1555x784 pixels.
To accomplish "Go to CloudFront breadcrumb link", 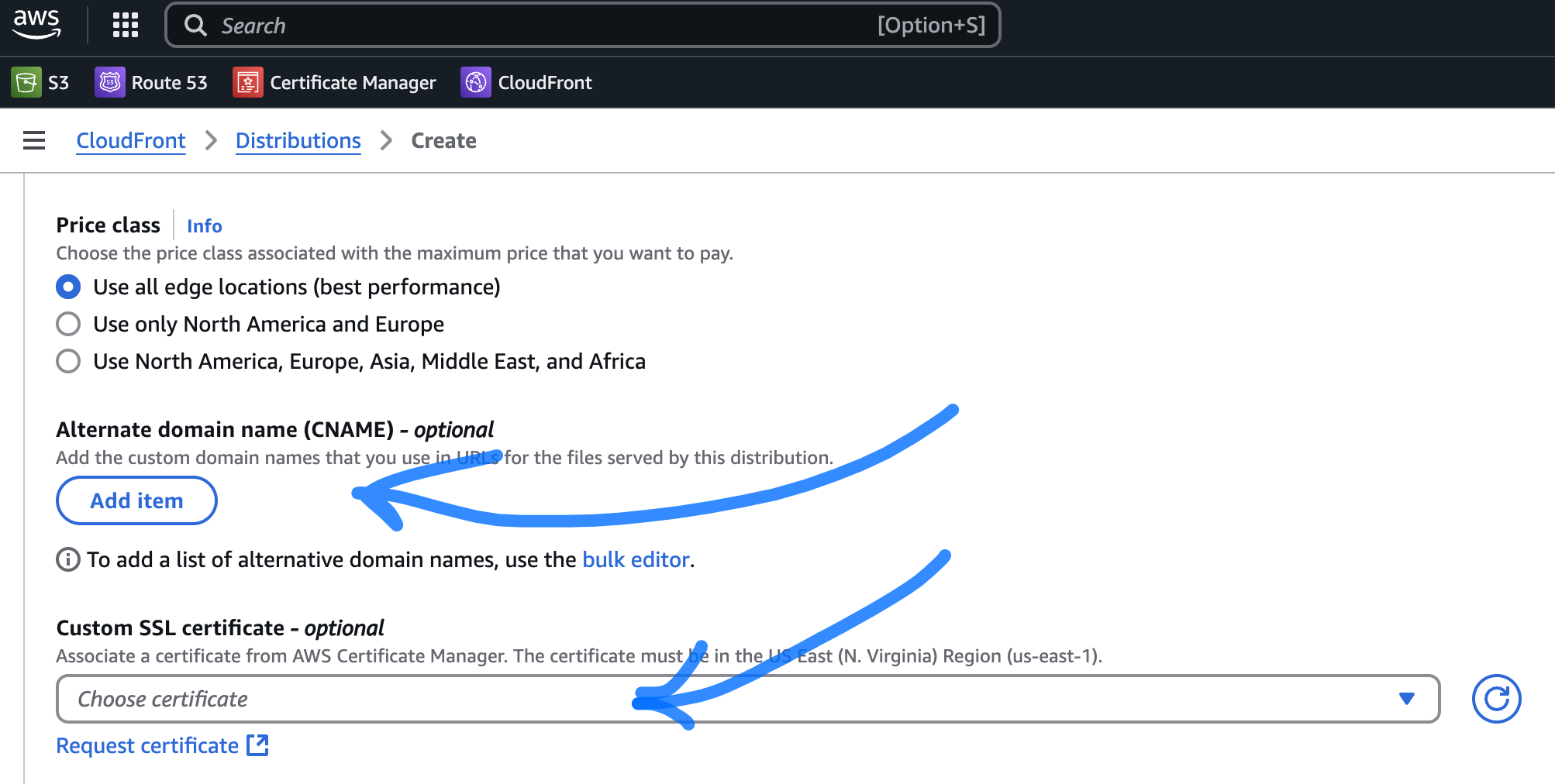I will [130, 140].
